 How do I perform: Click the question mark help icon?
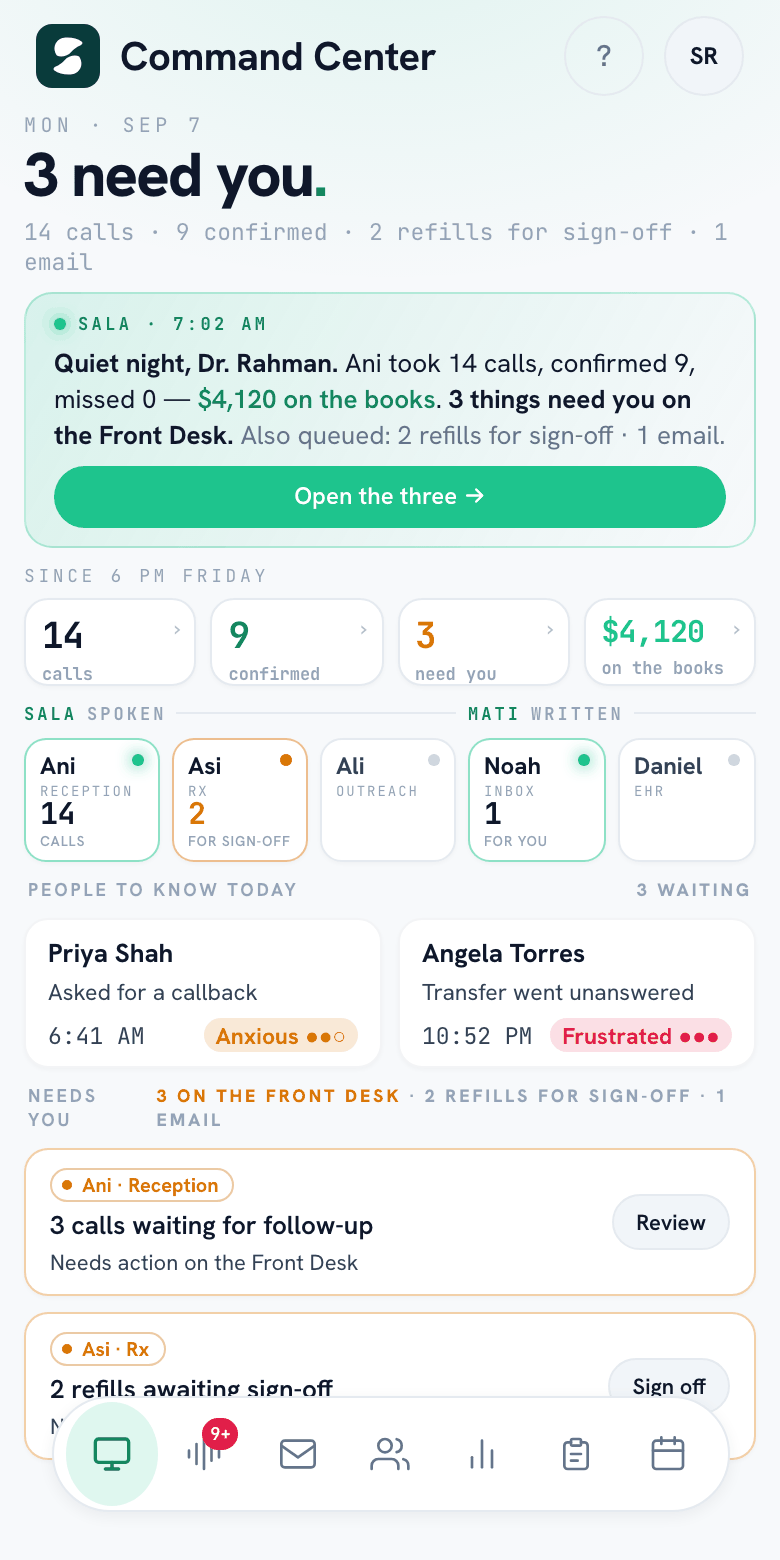604,56
